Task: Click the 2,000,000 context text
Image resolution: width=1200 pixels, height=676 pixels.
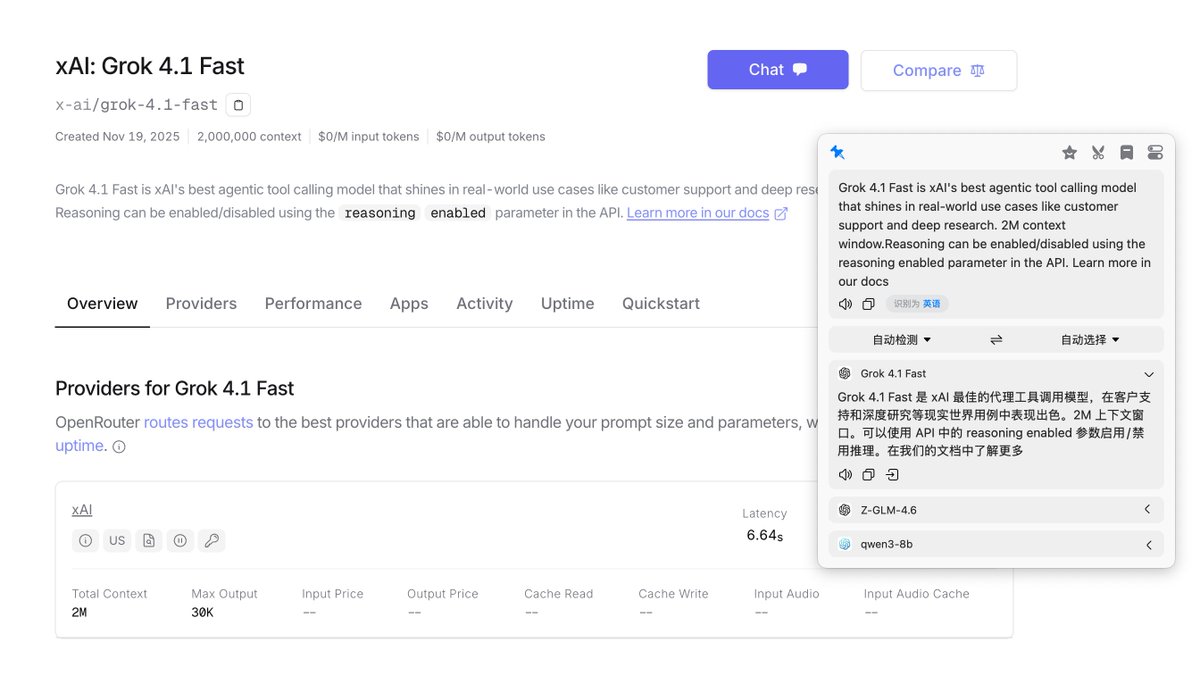Action: tap(249, 137)
